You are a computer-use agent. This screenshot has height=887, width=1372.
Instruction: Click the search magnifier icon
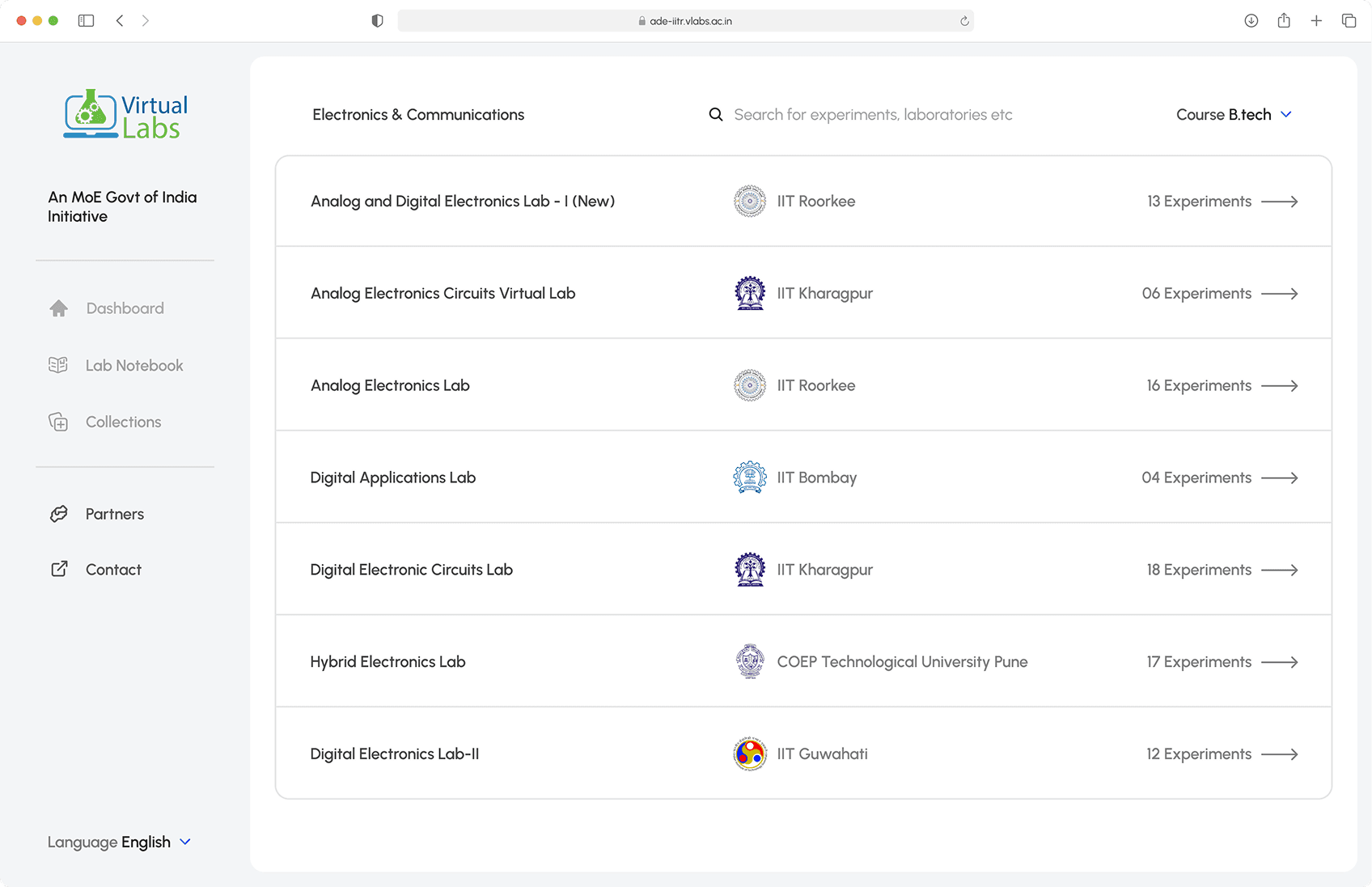[716, 115]
